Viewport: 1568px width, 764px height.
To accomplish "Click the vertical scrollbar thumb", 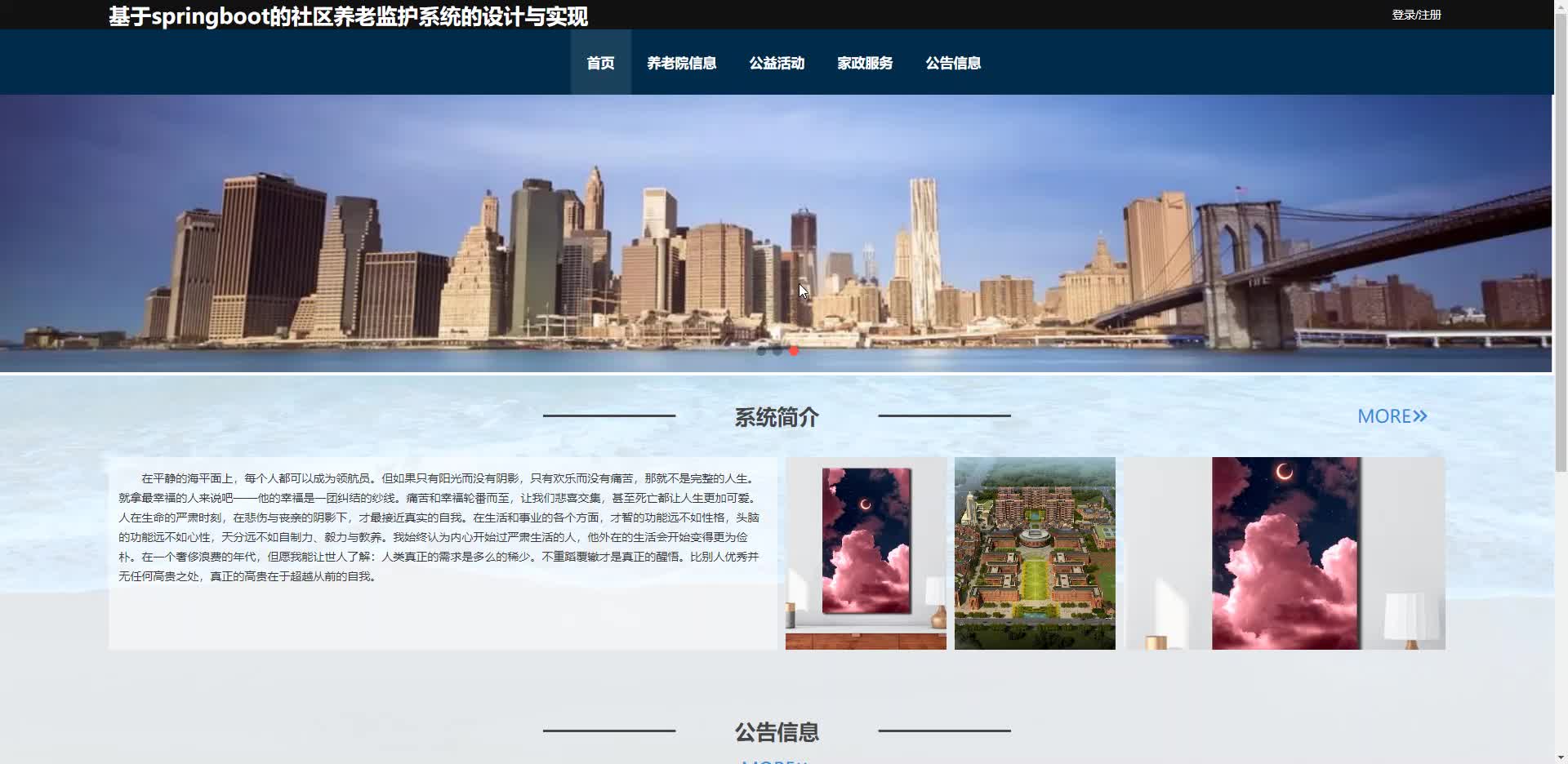I will (1561, 242).
